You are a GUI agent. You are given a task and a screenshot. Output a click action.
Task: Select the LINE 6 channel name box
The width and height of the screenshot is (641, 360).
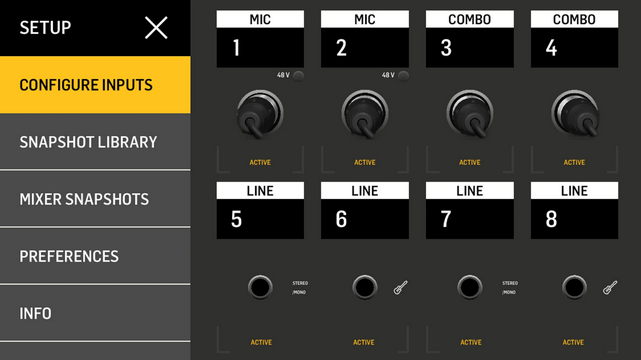coord(365,210)
